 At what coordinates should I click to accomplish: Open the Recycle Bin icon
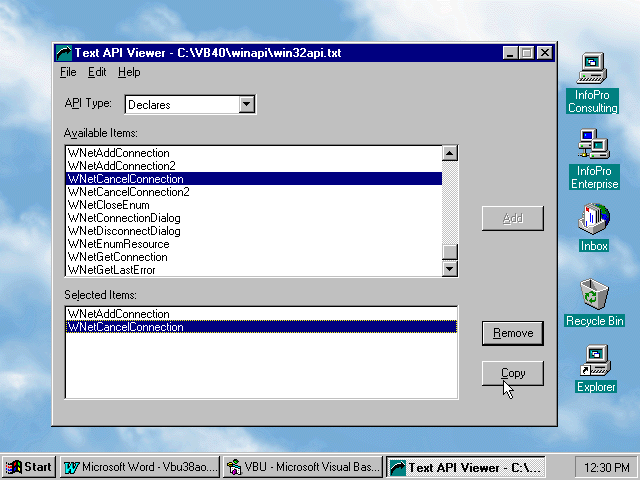point(594,294)
